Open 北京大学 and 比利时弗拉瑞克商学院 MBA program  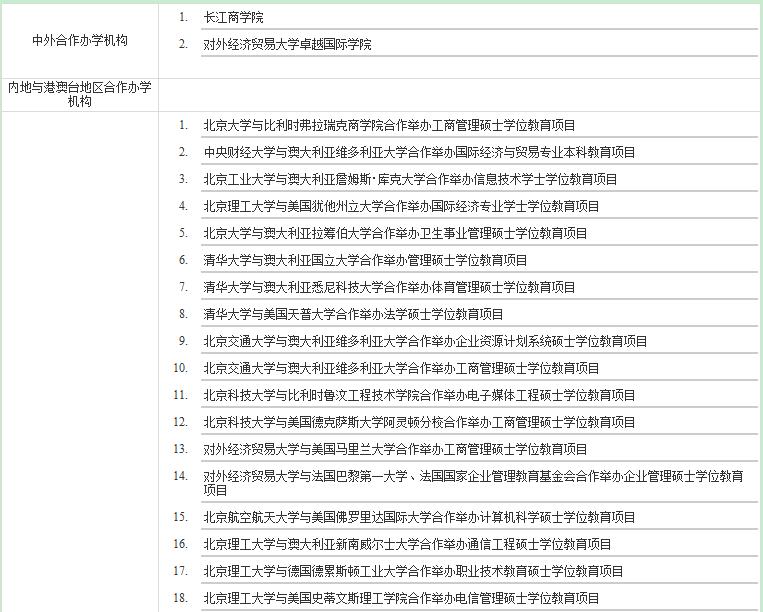tap(389, 126)
